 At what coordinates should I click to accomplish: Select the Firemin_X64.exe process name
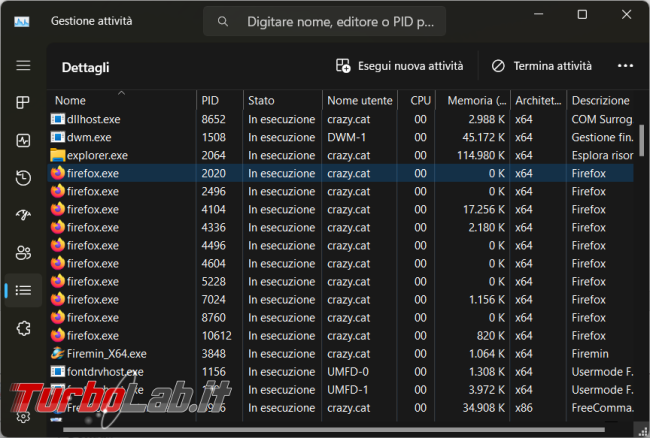107,353
